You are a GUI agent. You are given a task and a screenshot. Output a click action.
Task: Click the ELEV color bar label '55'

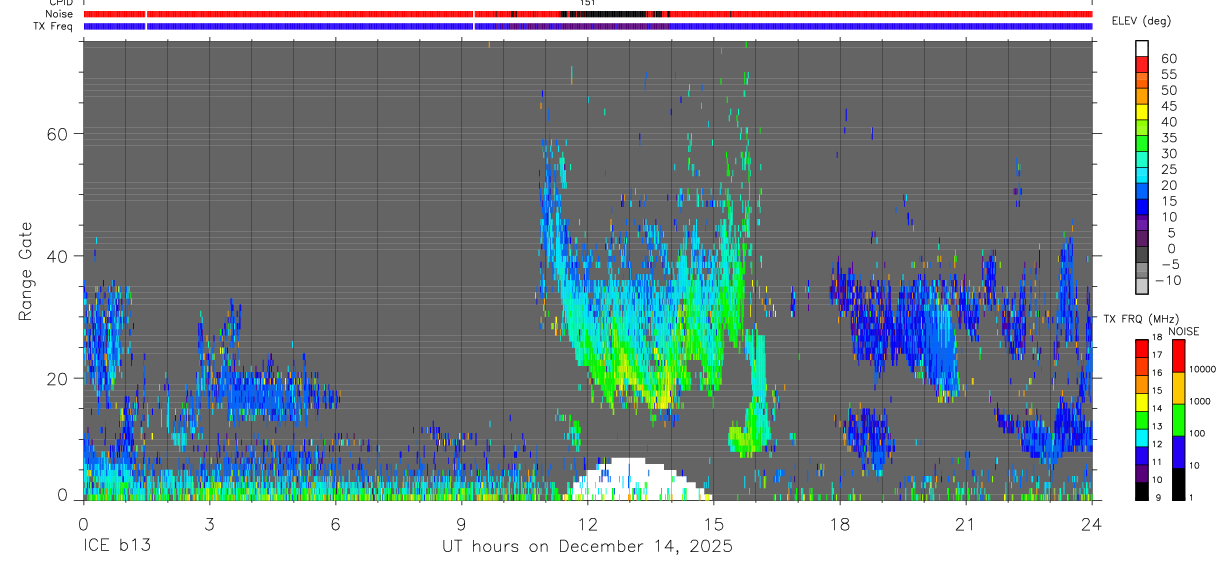pyautogui.click(x=1168, y=74)
